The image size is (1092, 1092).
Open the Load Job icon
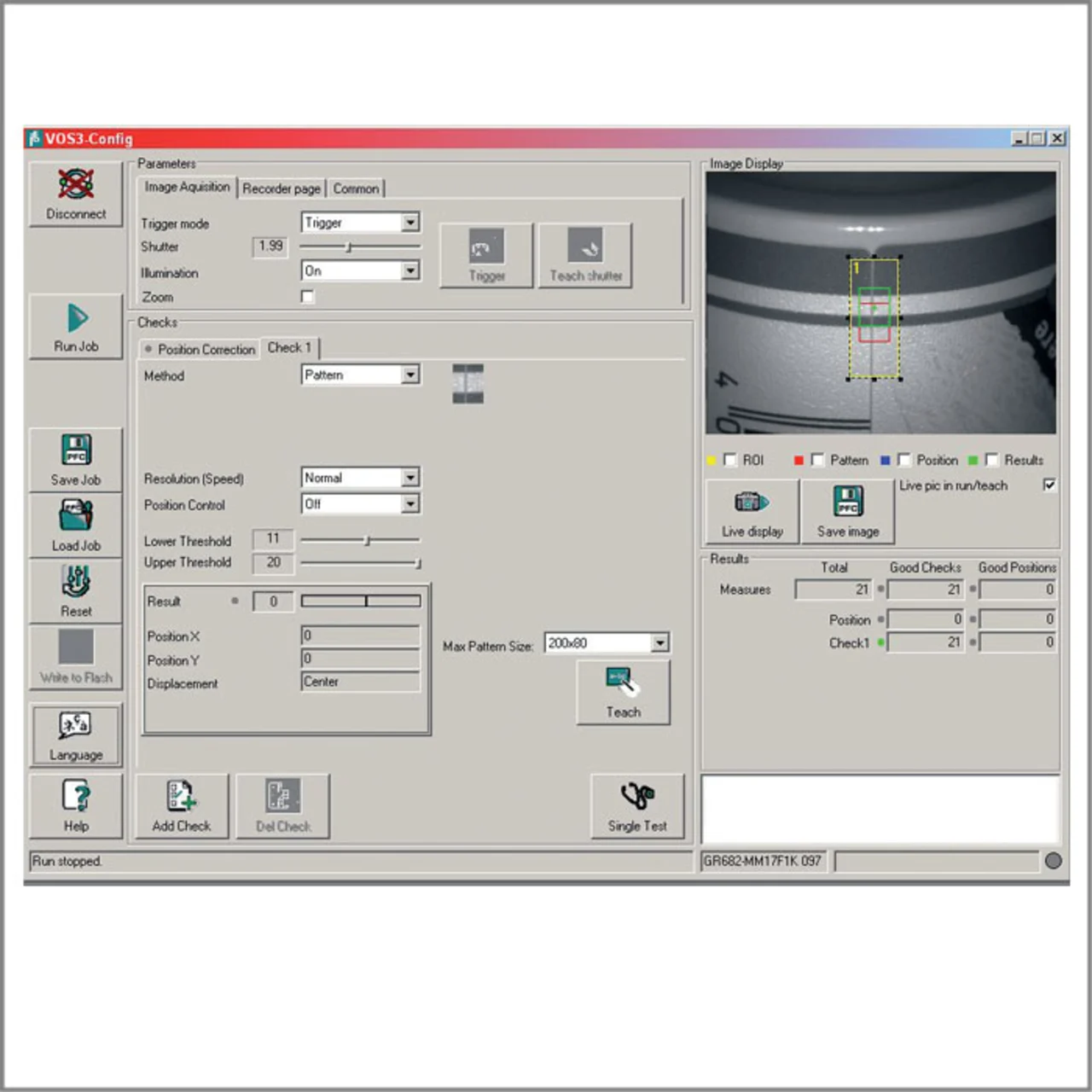76,516
